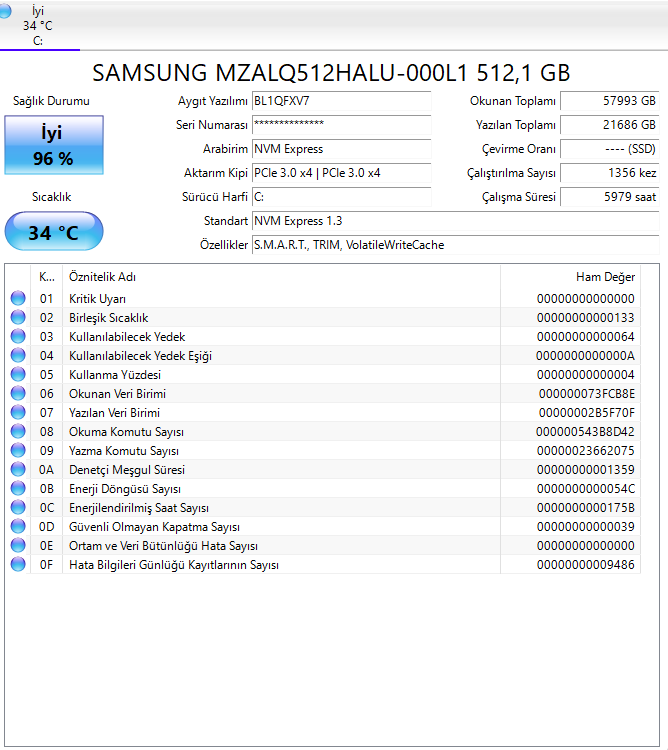Click the status orb for Yazma Komutu Sayısı
The height and width of the screenshot is (750, 668).
18,450
